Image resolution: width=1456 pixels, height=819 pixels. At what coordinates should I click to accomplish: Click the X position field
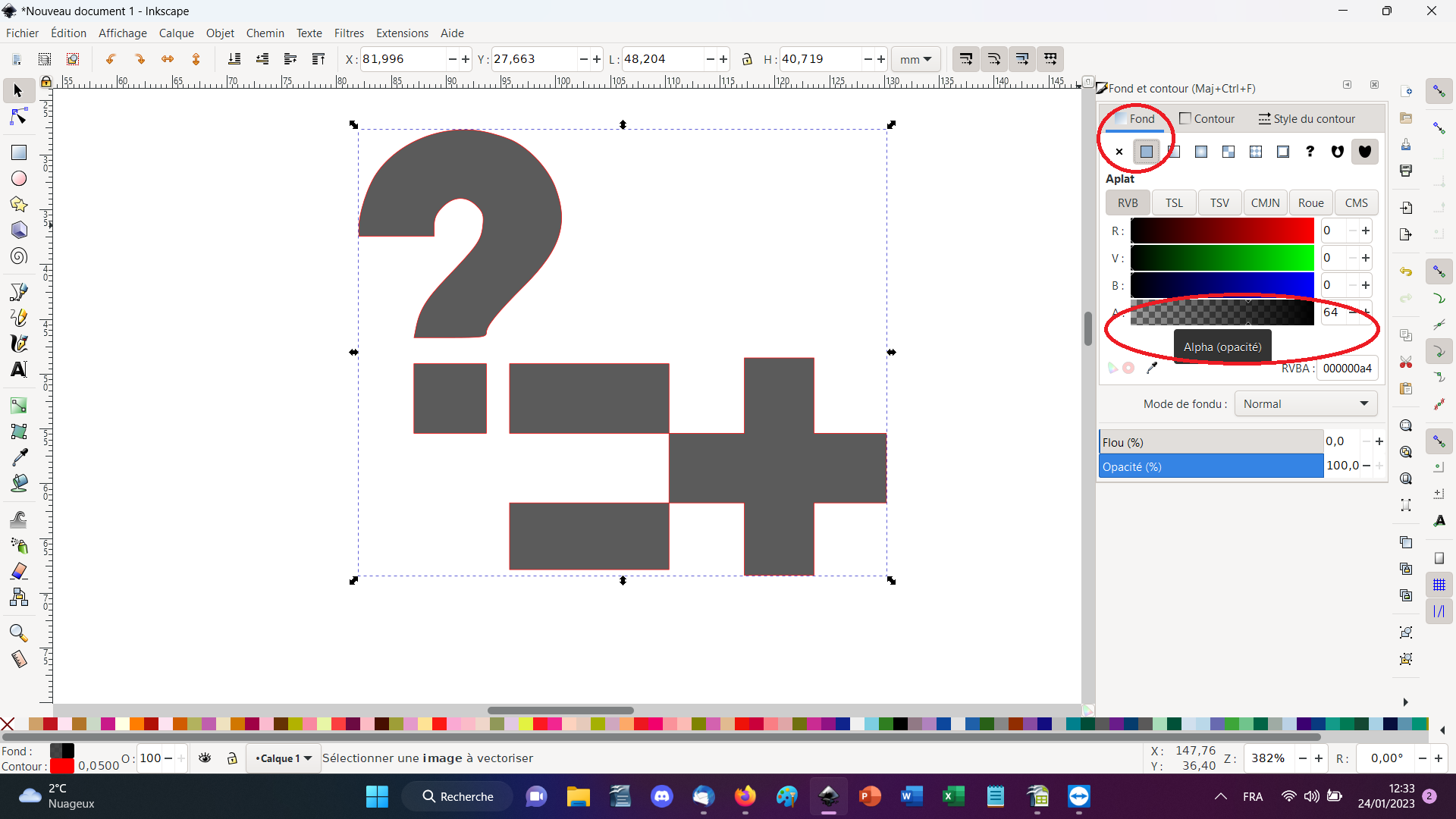click(403, 59)
